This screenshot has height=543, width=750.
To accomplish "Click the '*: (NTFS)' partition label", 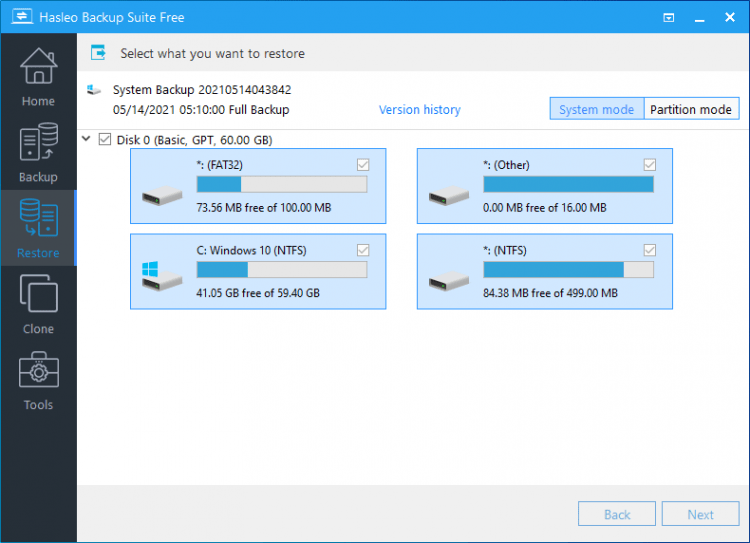I will [x=505, y=250].
